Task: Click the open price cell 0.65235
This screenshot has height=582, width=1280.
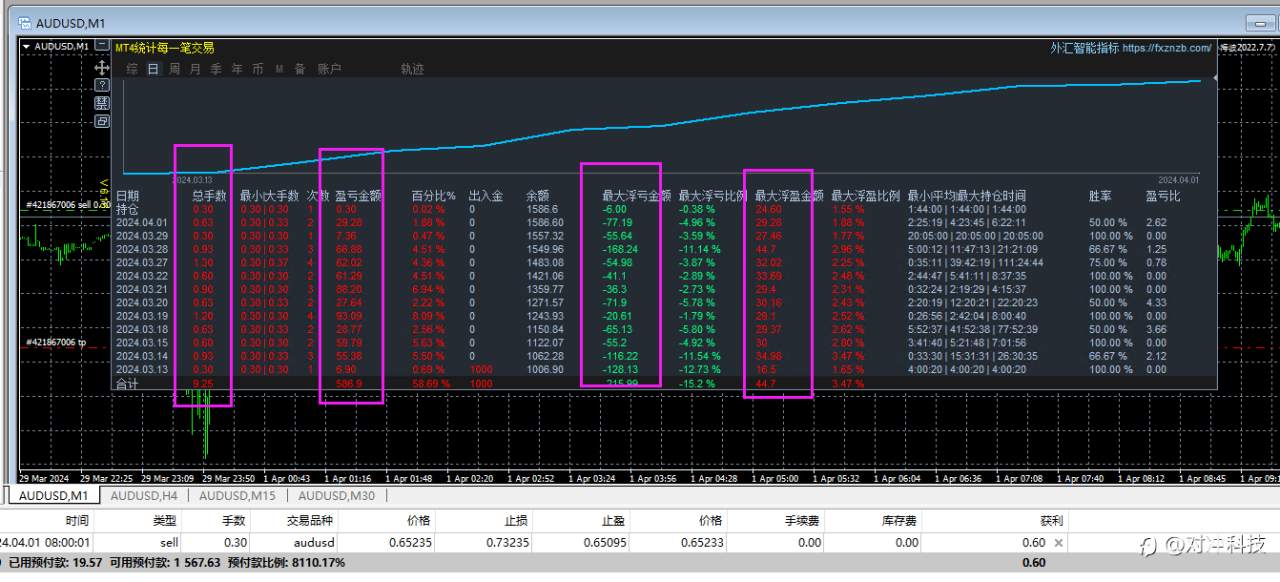Action: coord(410,542)
